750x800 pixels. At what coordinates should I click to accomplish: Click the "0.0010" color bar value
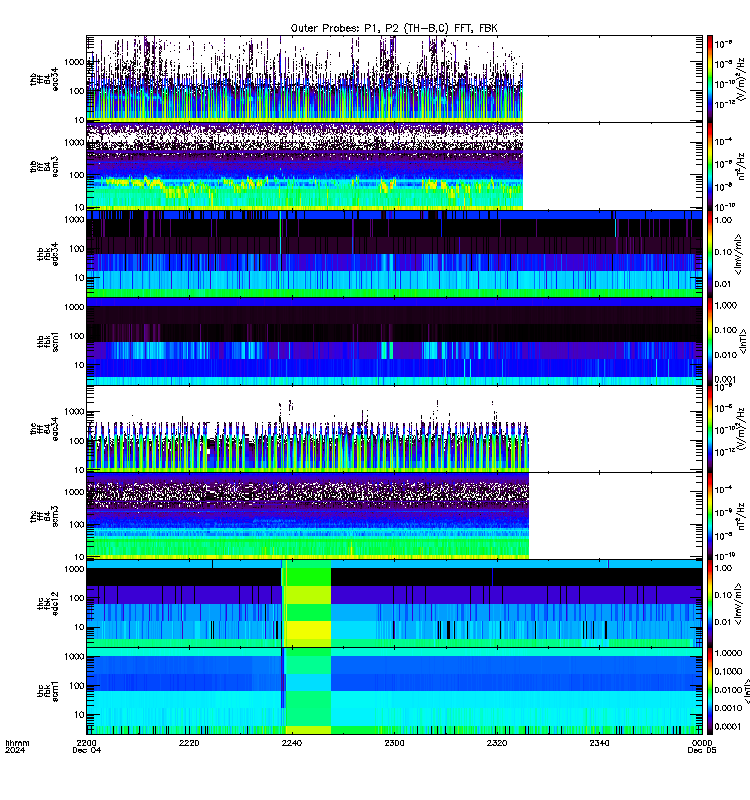(x=729, y=708)
